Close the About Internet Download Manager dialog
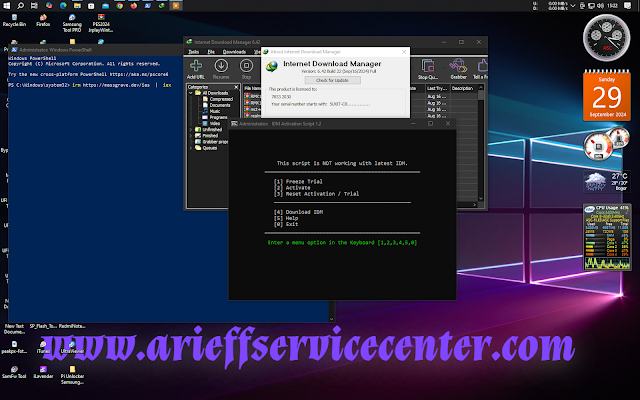Screen dimensions: 640x400 [404, 52]
